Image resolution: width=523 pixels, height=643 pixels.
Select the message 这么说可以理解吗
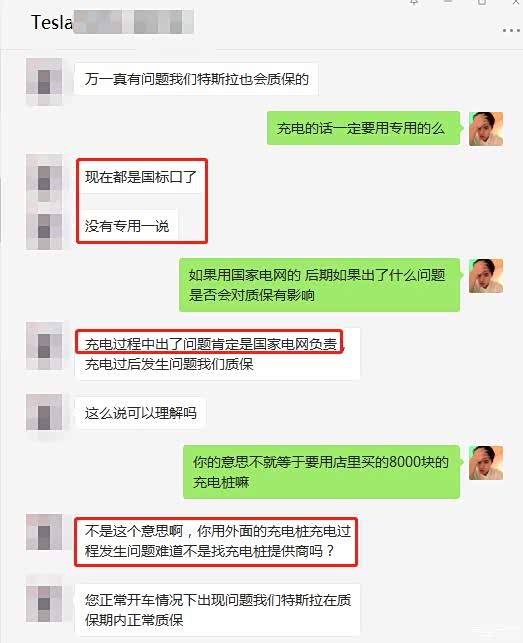tap(140, 413)
